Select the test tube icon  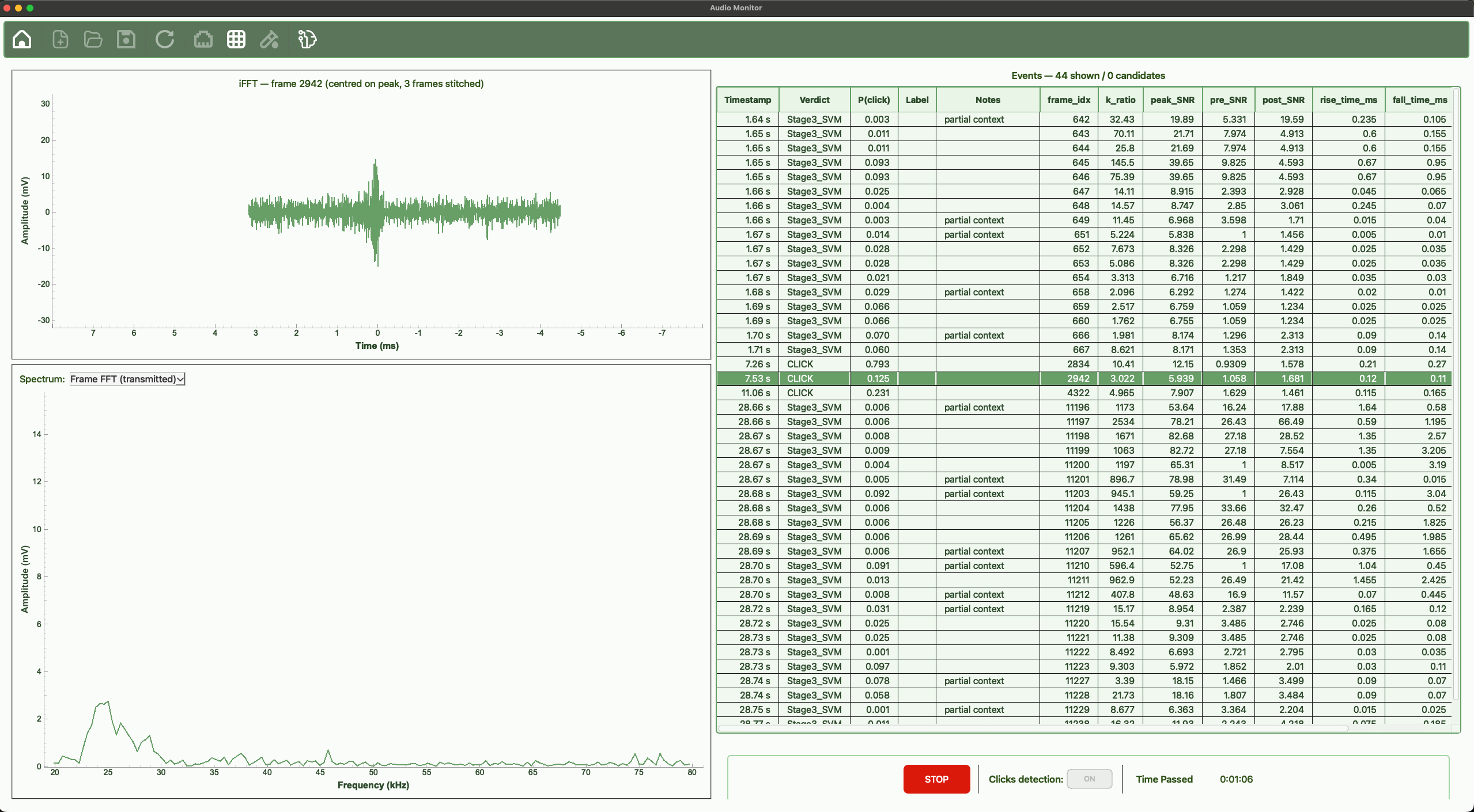coord(269,39)
